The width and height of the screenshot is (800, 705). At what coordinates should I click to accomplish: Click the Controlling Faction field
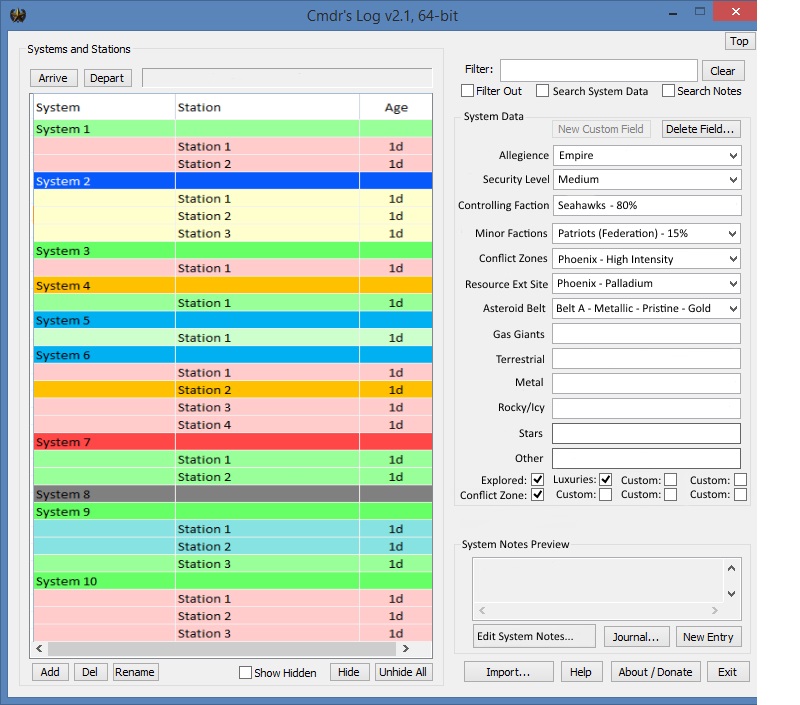(x=647, y=206)
